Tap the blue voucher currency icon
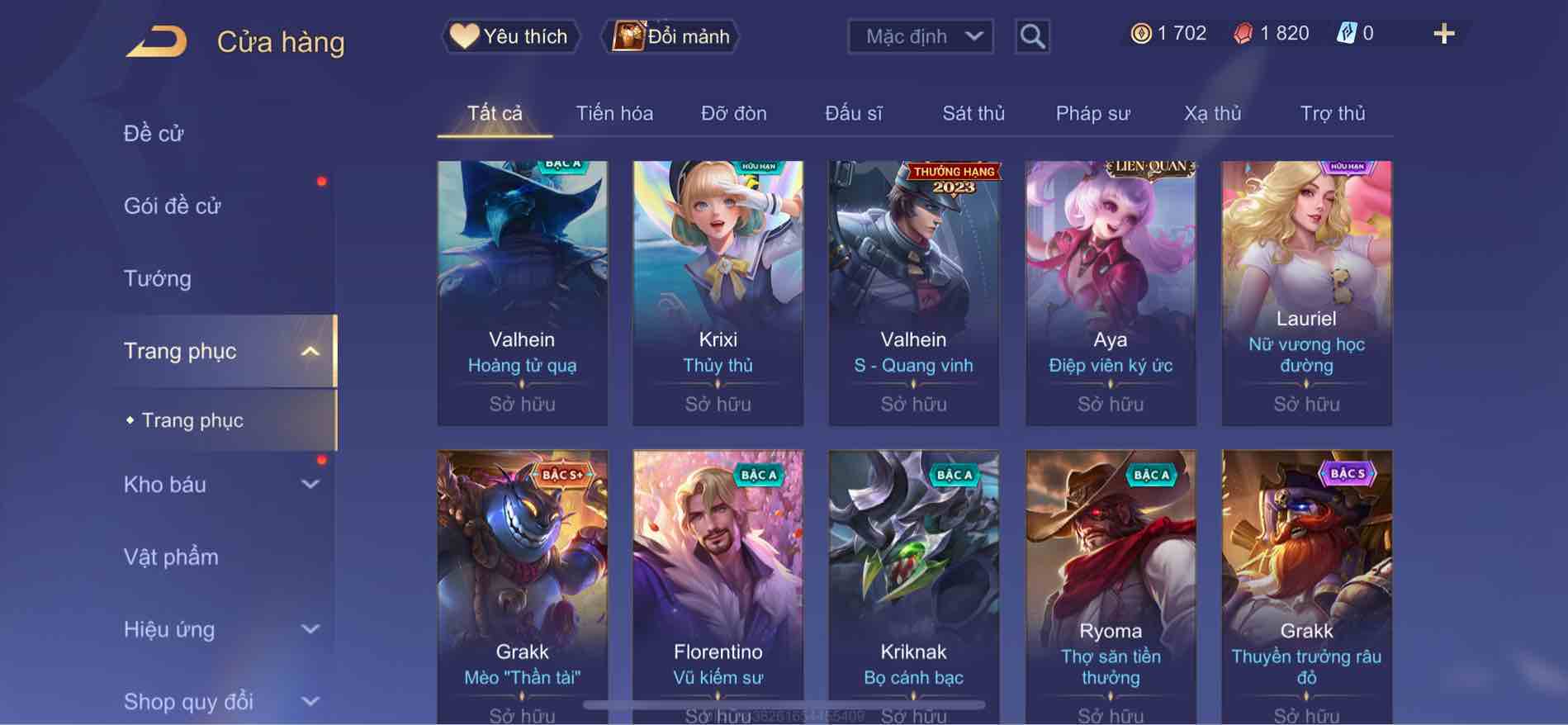The image size is (1568, 725). click(1346, 33)
